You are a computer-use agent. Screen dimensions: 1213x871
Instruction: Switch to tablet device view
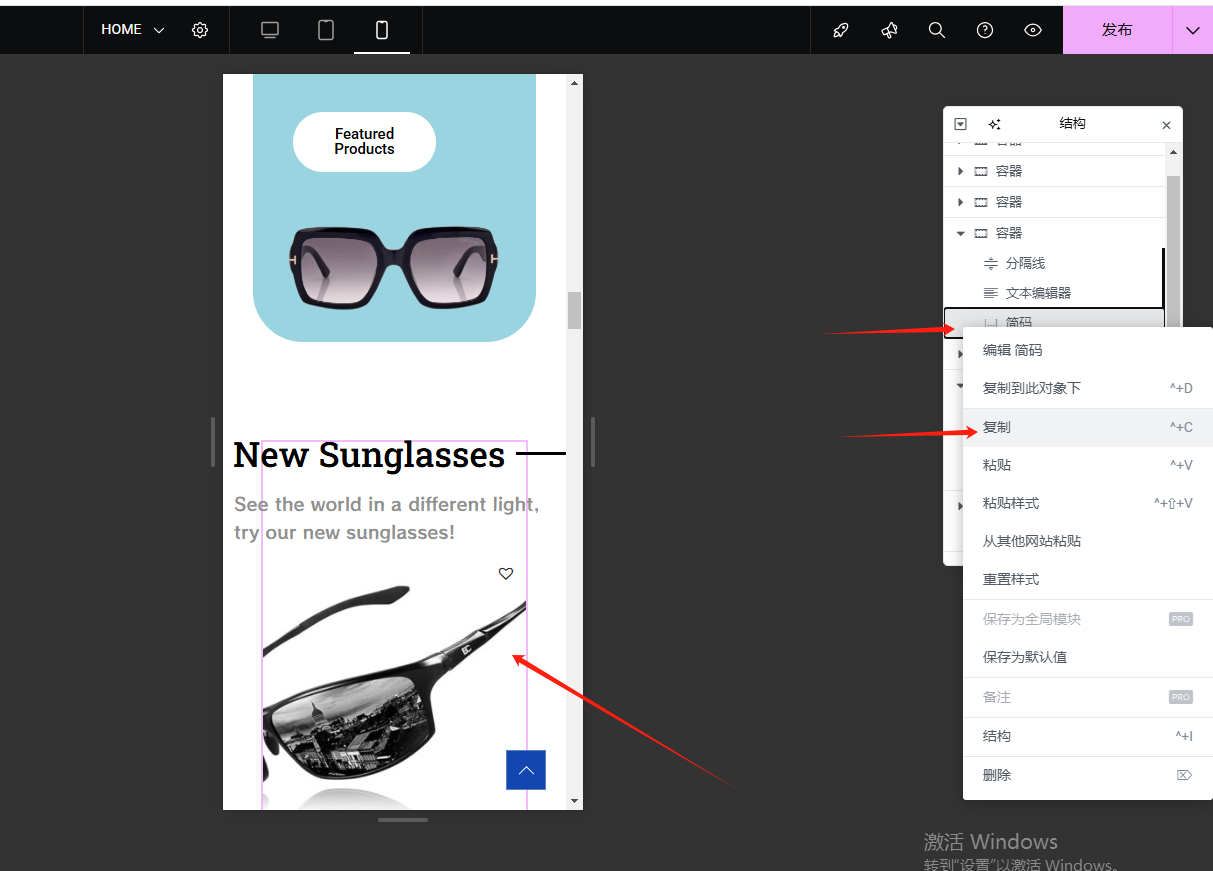point(326,30)
